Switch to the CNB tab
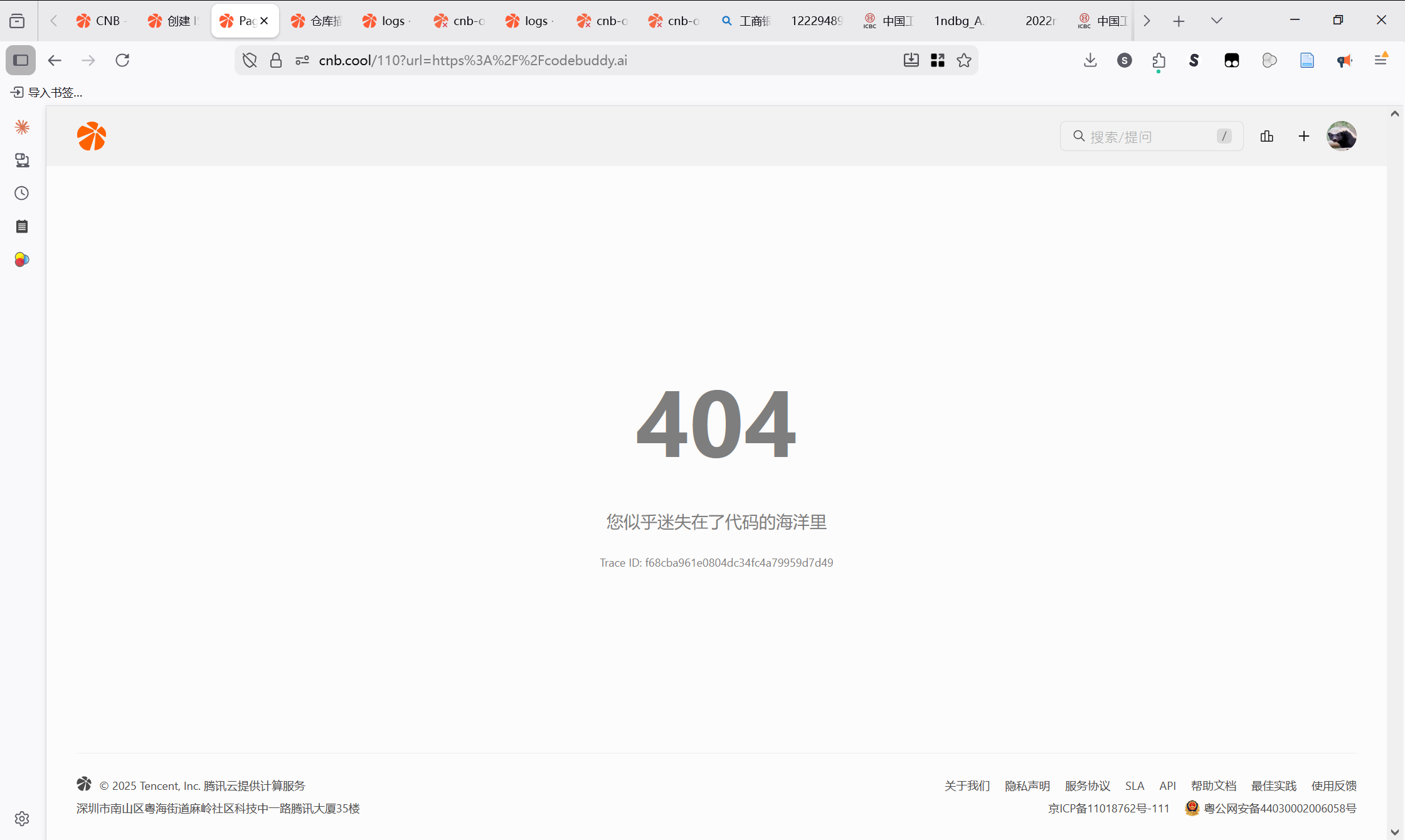 click(x=100, y=21)
